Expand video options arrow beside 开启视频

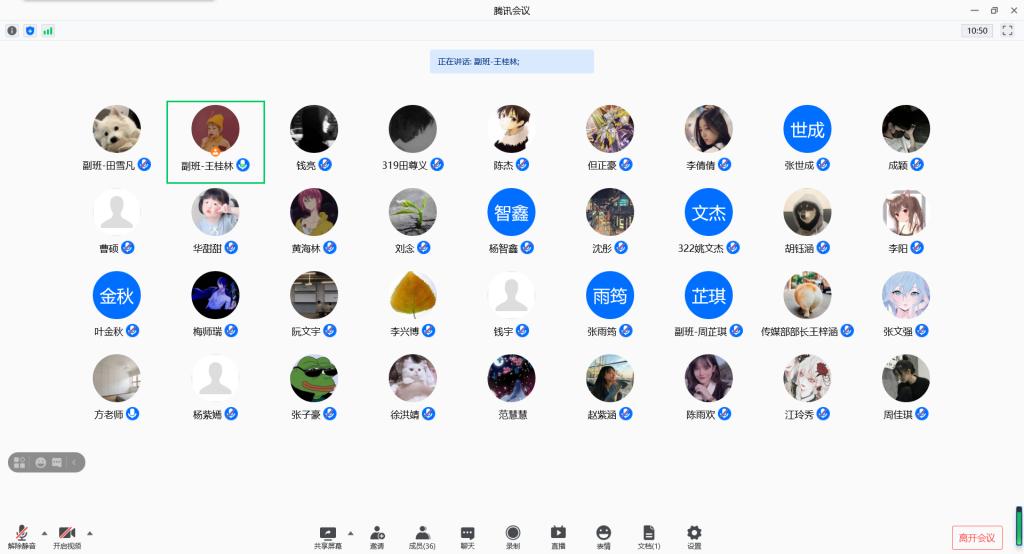pos(90,533)
